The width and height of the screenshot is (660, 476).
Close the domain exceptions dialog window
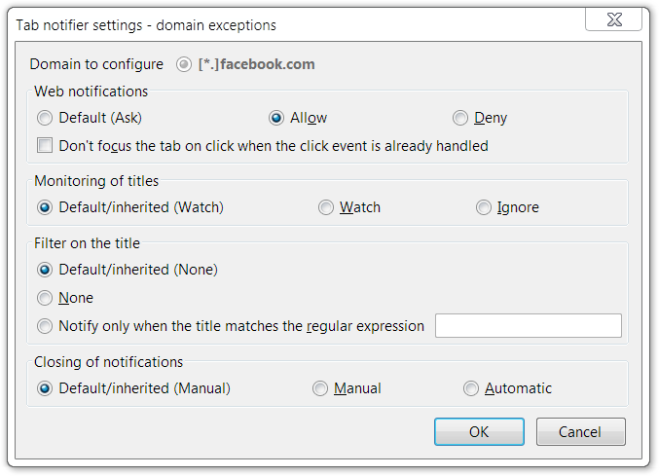click(613, 20)
